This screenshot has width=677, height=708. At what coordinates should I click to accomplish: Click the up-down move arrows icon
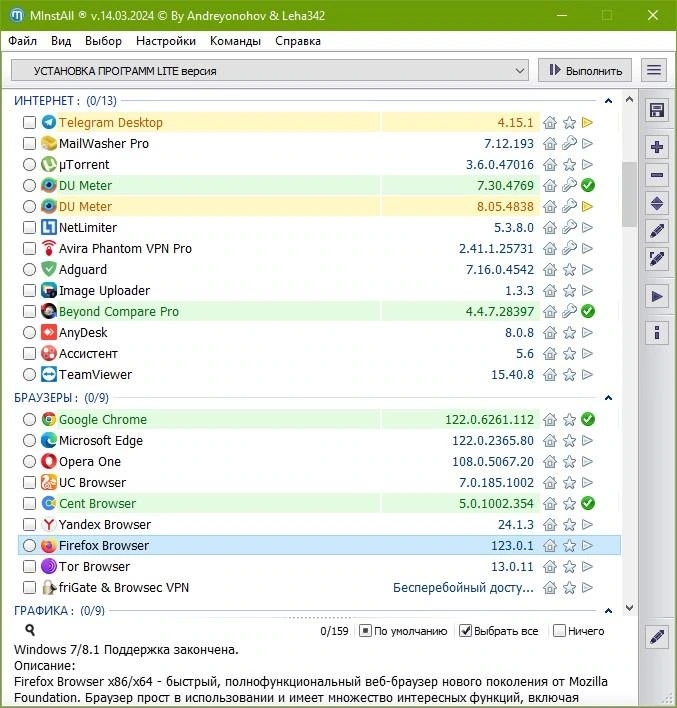(657, 204)
